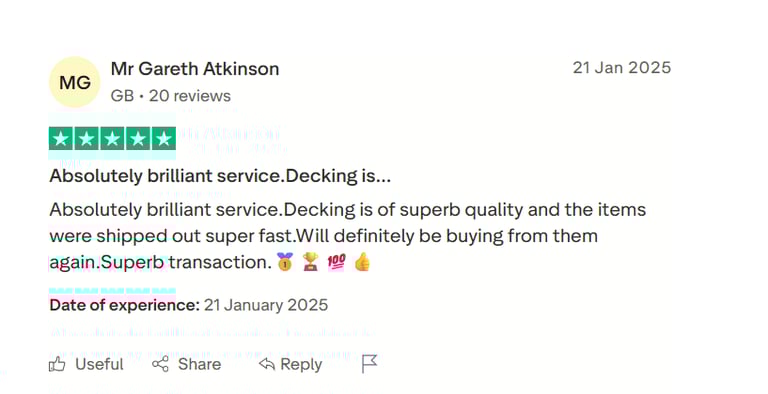The image size is (768, 394).
Task: Click the Share network icon
Action: (x=160, y=364)
